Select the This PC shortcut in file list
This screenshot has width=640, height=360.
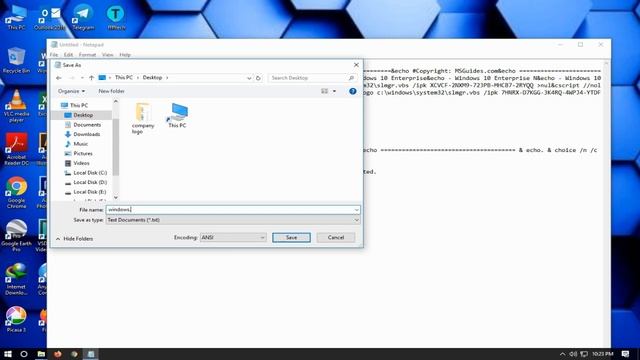[x=177, y=116]
